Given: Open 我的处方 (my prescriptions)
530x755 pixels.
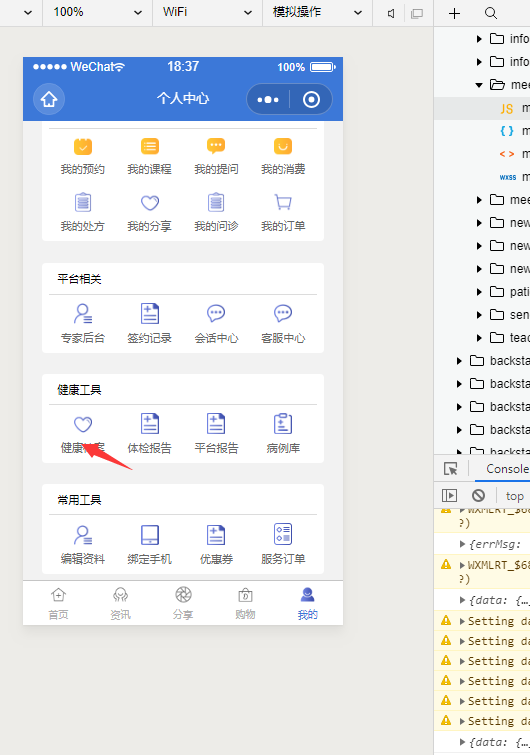Looking at the screenshot, I should click(83, 213).
